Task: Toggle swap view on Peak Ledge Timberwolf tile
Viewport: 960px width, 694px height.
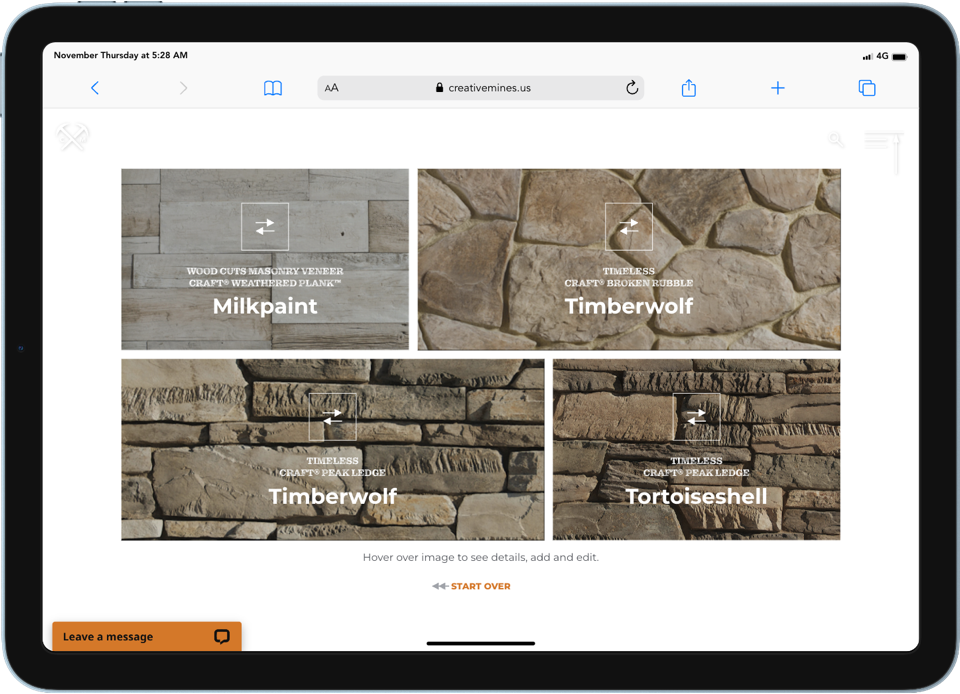Action: click(x=333, y=417)
